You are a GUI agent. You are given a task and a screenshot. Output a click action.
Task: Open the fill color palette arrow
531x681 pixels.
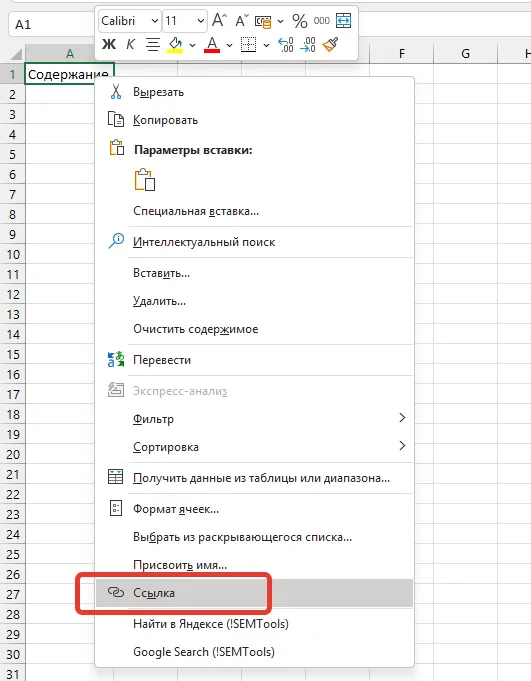tap(192, 45)
